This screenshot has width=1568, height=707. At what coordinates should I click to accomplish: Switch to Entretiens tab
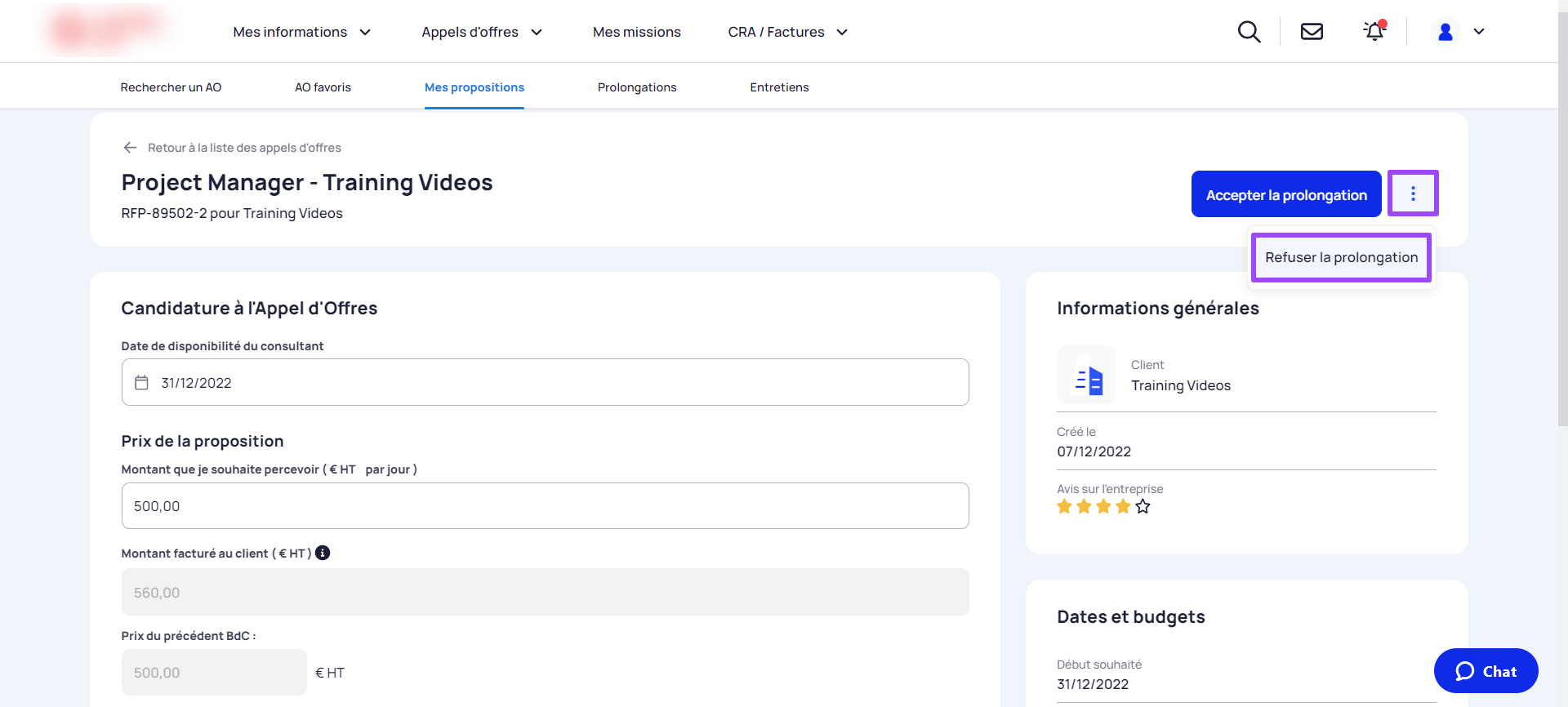[779, 87]
